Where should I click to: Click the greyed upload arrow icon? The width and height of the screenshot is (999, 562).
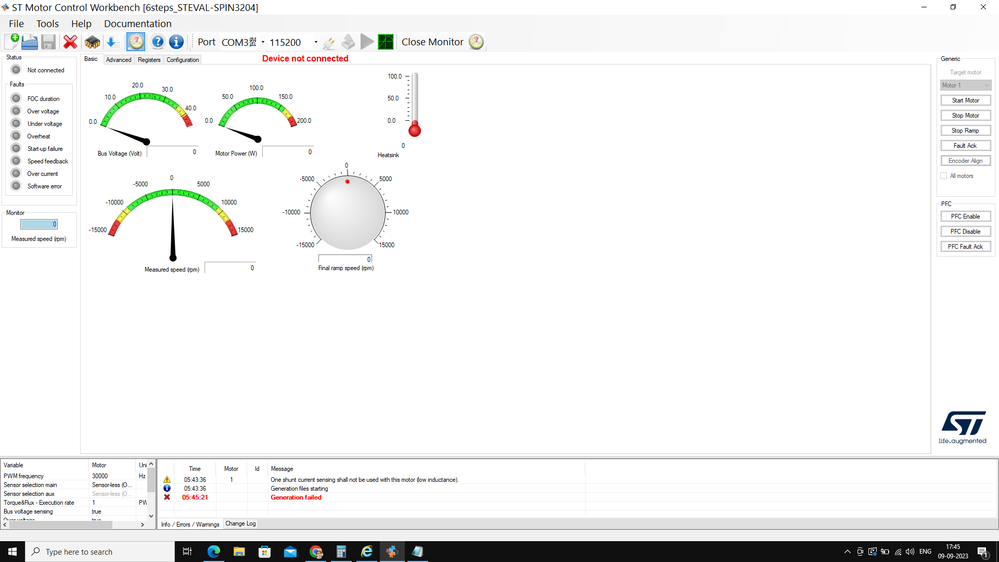pos(348,42)
